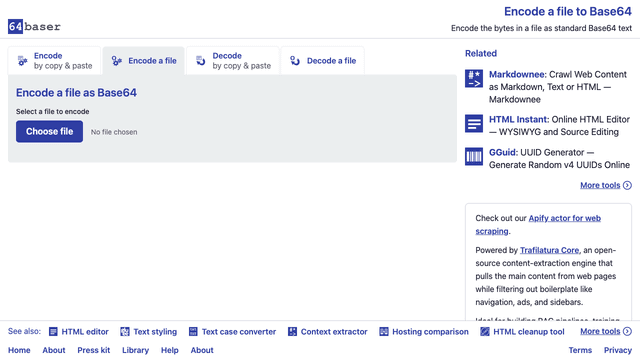This screenshot has height=360, width=640.
Task: Open HTML editor in See also bar
Action: tap(85, 332)
